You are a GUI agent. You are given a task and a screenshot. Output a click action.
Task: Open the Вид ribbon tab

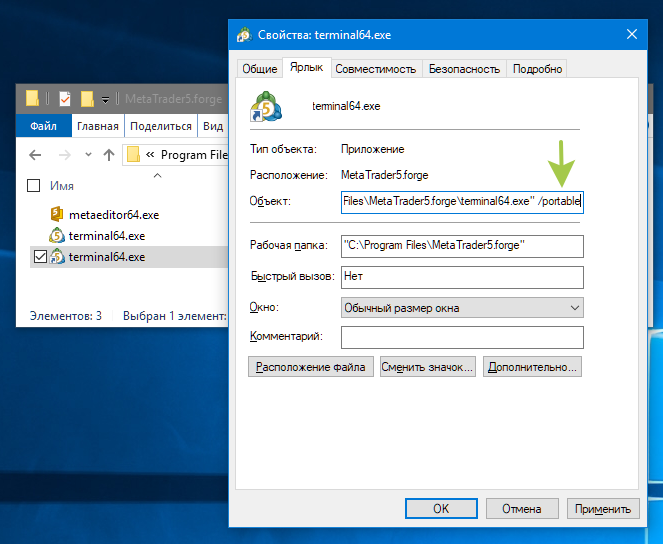213,126
